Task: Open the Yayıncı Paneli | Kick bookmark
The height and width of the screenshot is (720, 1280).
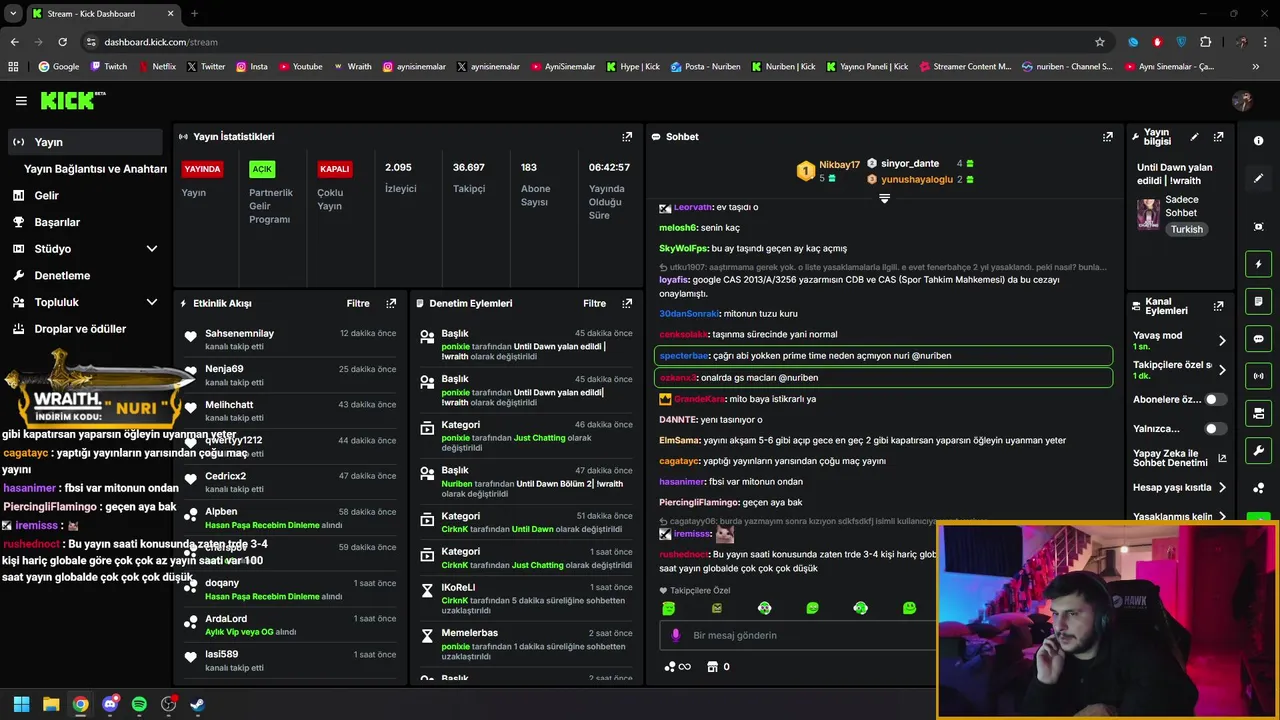Action: (x=866, y=67)
